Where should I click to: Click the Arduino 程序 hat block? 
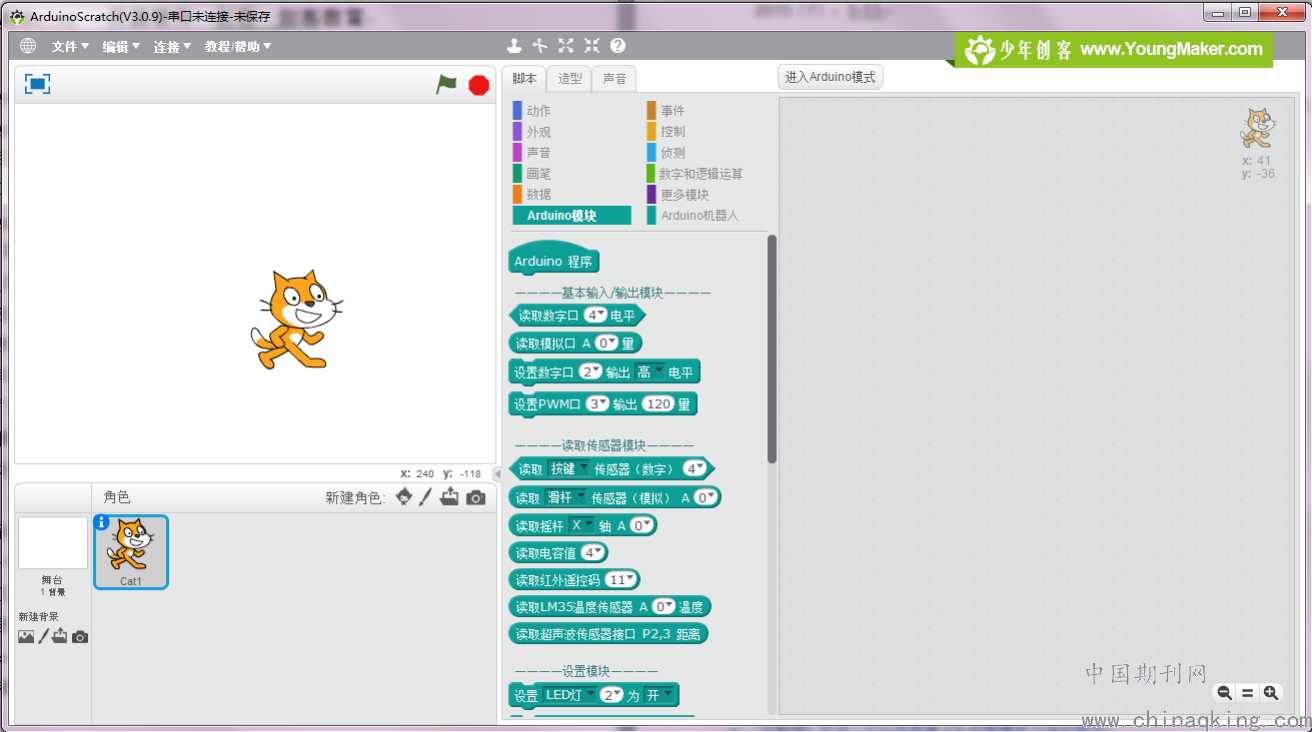(553, 260)
